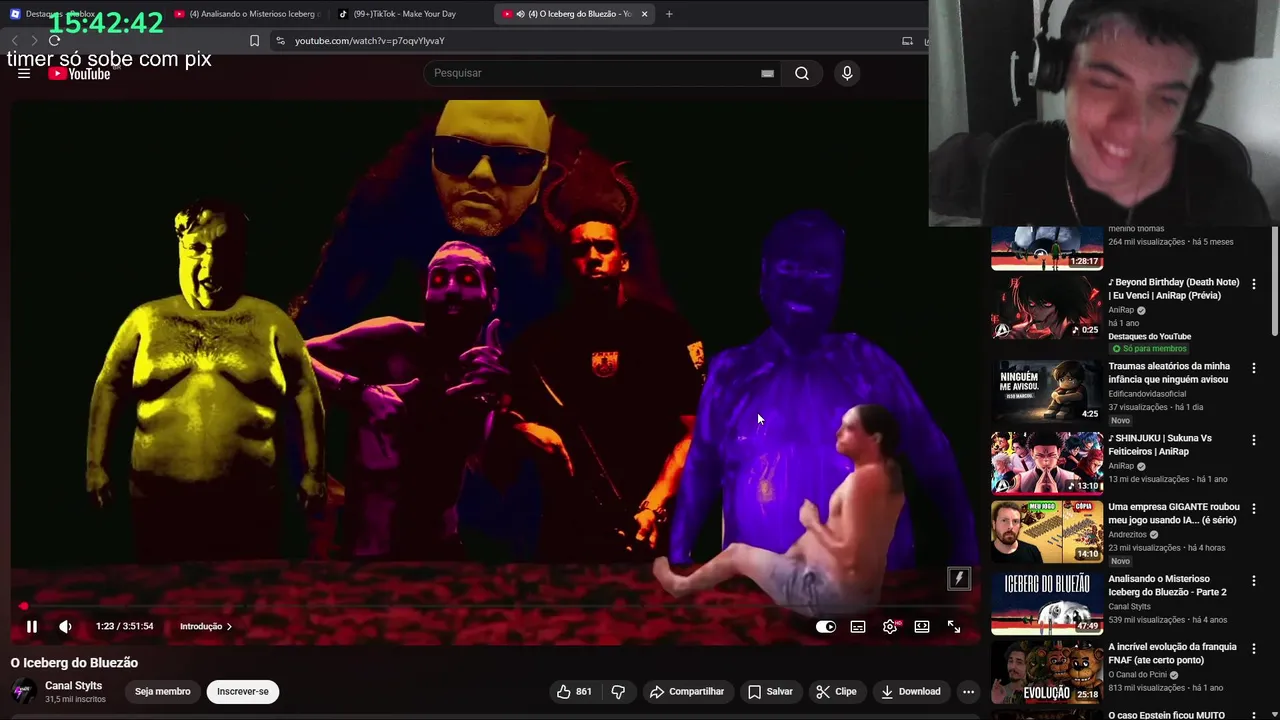1280x720 pixels.
Task: Click the sidebar vertical scrollbar
Action: (x=1275, y=280)
